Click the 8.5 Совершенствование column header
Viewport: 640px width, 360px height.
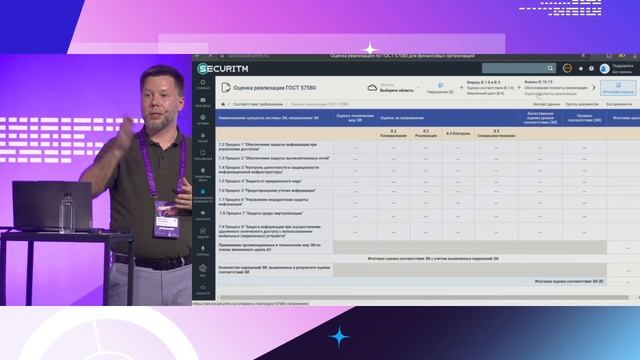[x=496, y=133]
